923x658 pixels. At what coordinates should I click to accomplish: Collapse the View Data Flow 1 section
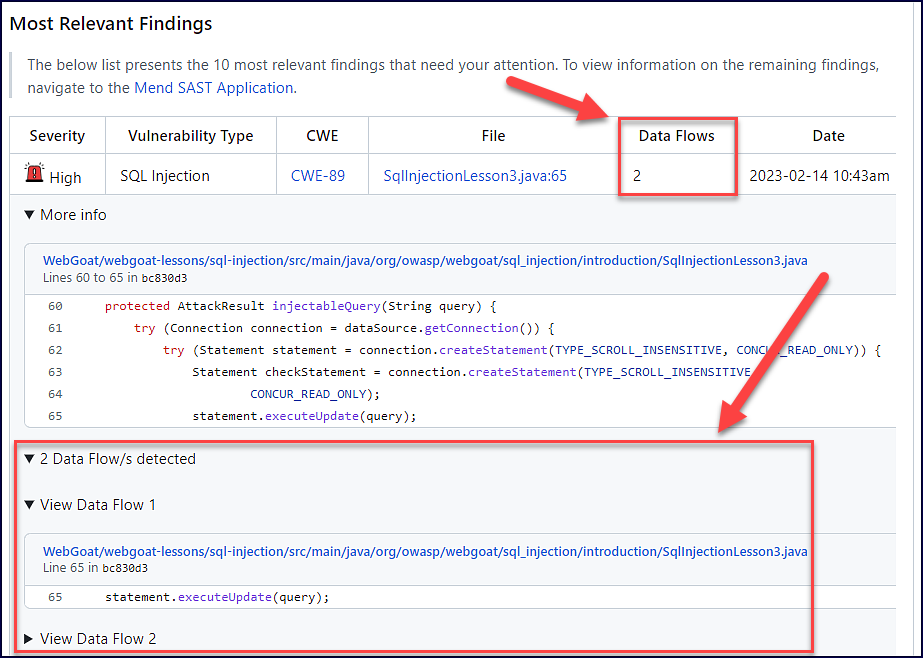(90, 505)
